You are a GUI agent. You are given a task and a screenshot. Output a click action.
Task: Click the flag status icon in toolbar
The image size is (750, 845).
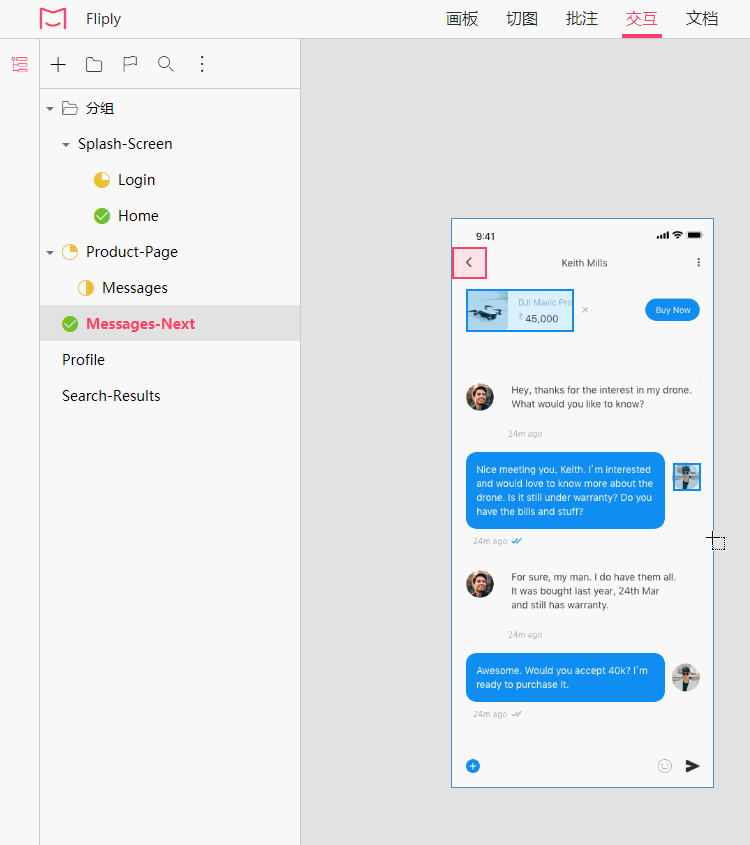130,65
